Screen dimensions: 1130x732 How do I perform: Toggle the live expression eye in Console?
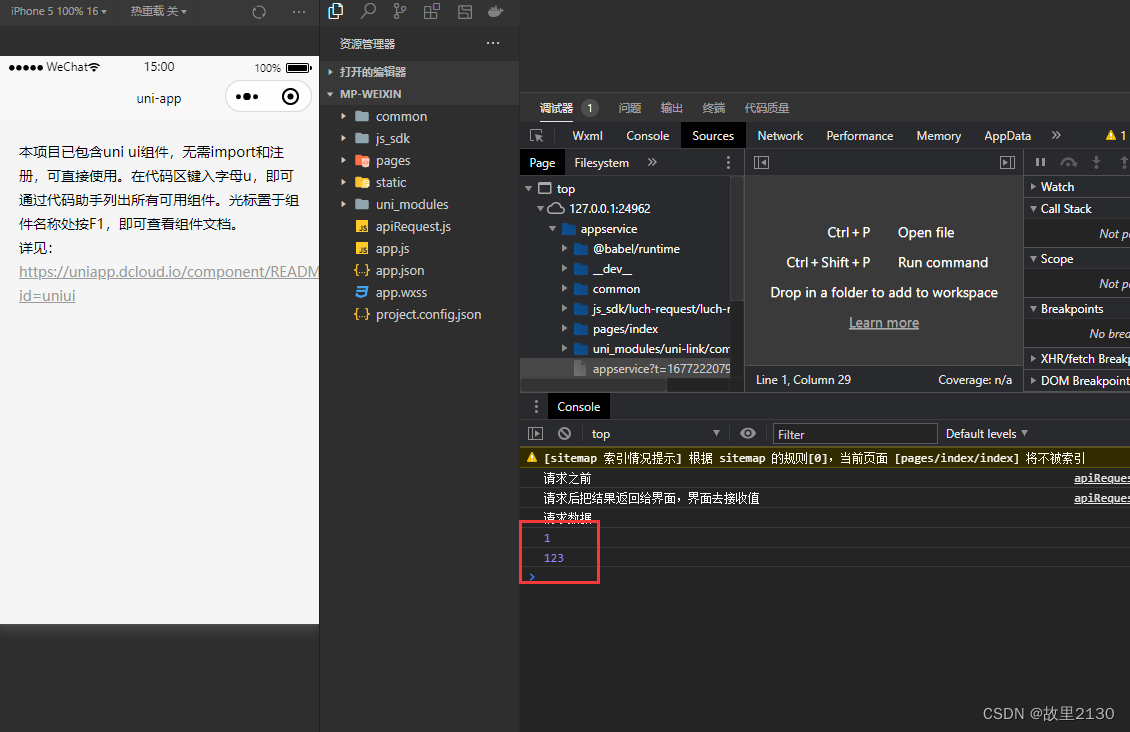click(x=748, y=433)
